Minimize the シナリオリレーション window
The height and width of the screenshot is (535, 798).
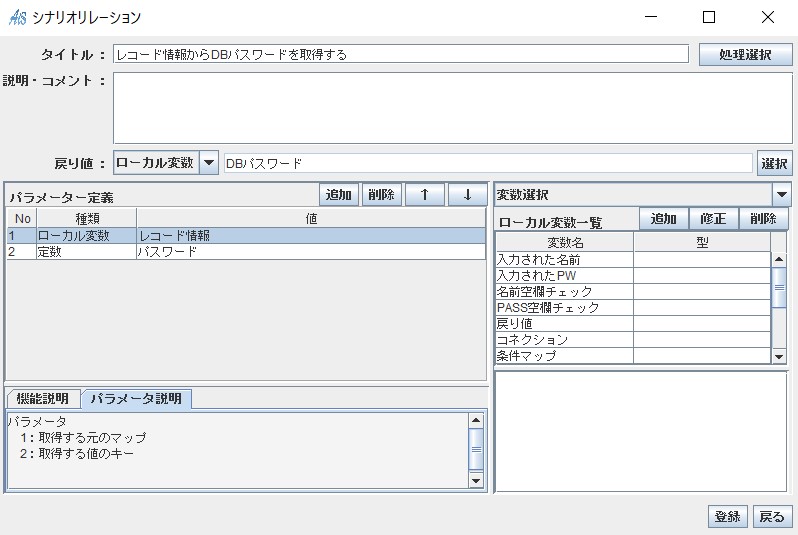651,17
